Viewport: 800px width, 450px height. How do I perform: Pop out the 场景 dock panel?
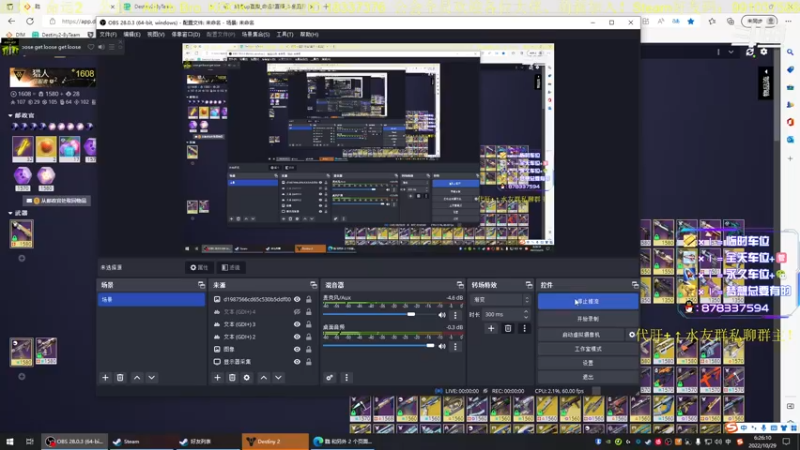coord(201,285)
